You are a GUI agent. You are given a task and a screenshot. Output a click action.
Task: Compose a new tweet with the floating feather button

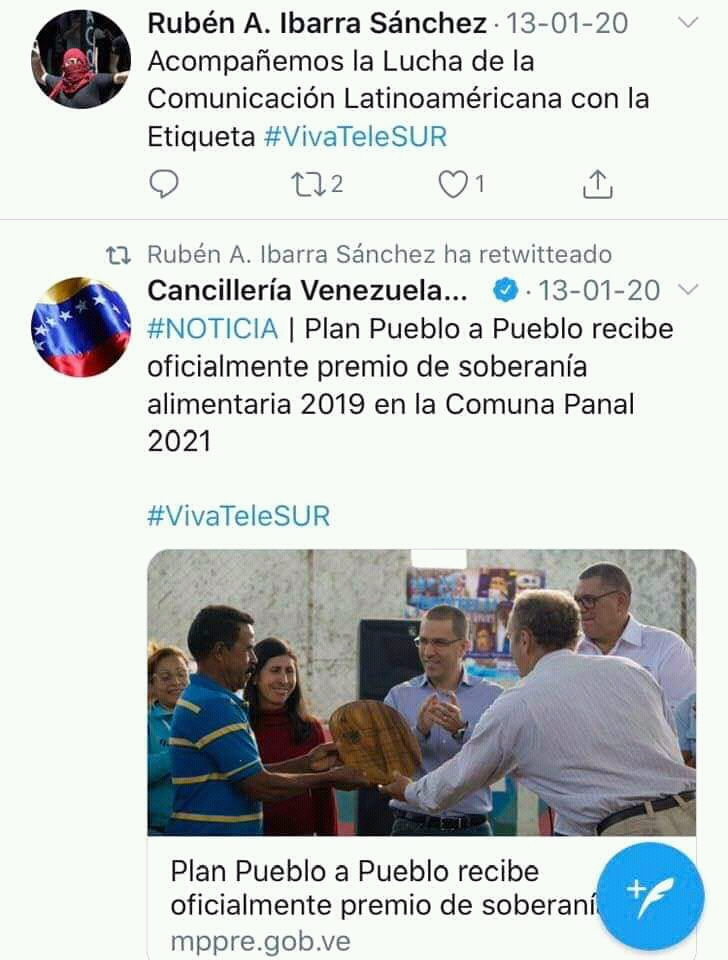click(x=650, y=896)
